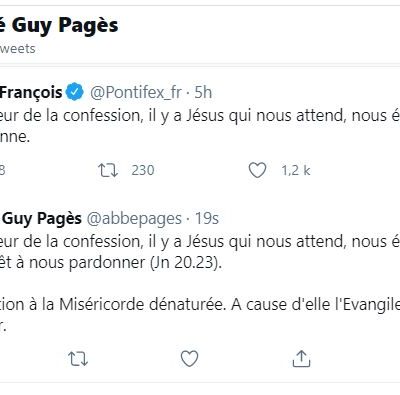
Task: Like the abbepages tweet with the heart
Action: 189,359
